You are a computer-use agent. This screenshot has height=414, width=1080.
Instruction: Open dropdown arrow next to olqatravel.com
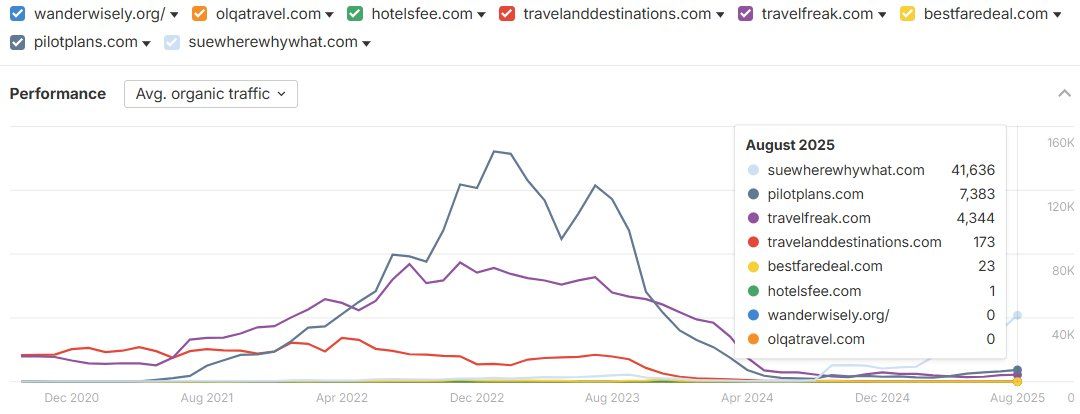329,14
